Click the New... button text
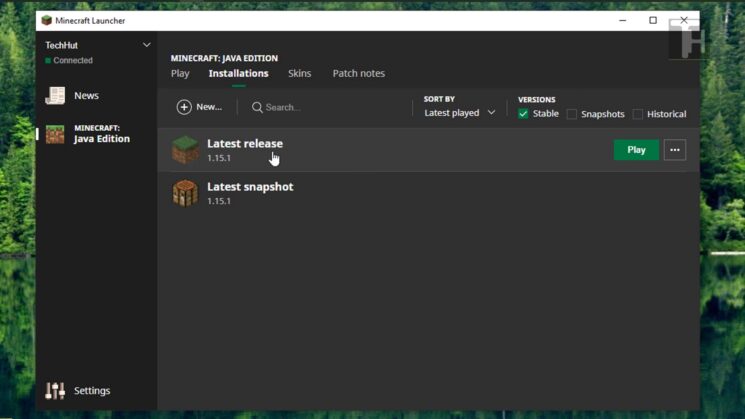Viewport: 745px width, 419px height. click(x=209, y=107)
